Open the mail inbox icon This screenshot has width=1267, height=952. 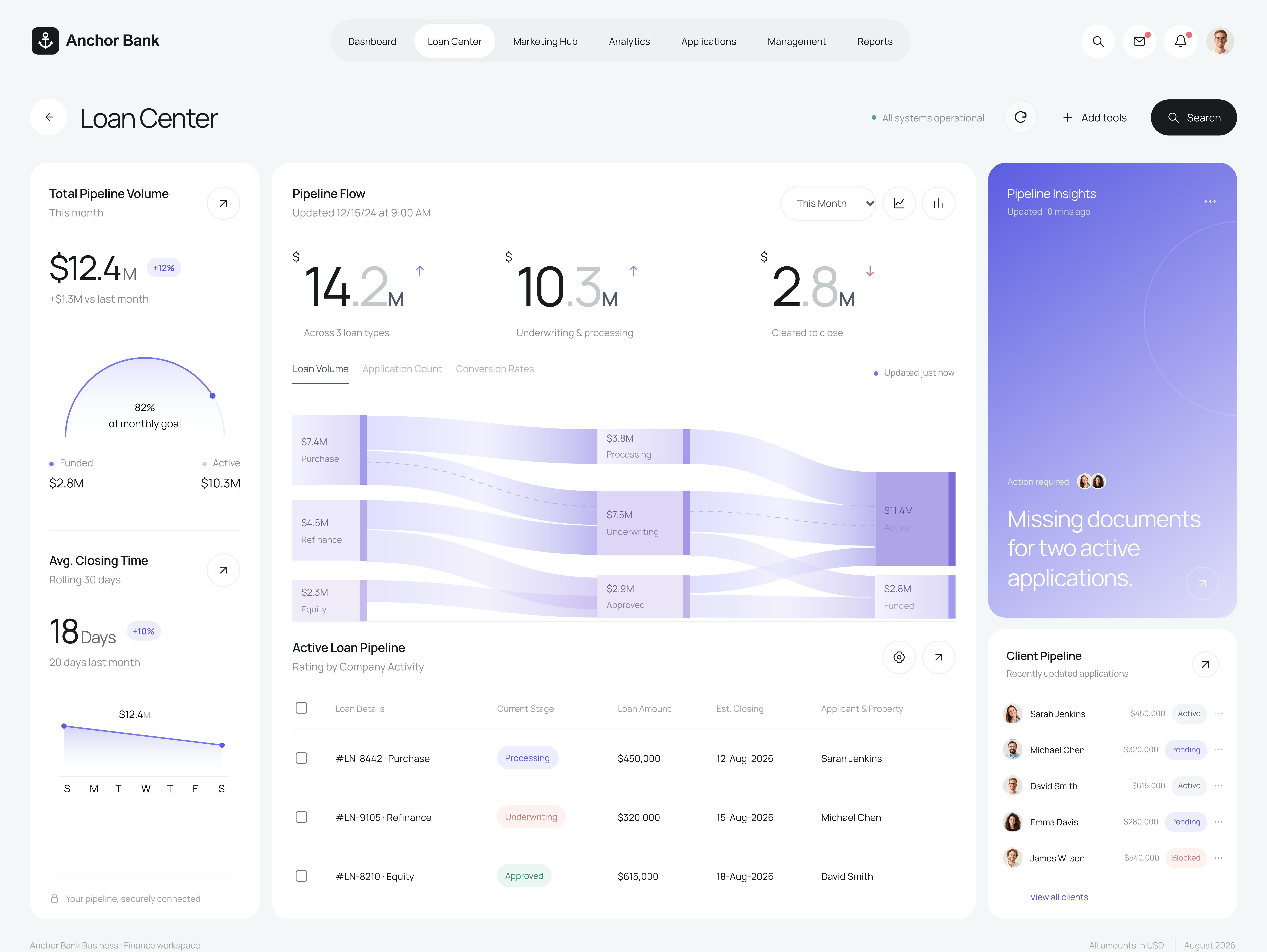pyautogui.click(x=1139, y=41)
